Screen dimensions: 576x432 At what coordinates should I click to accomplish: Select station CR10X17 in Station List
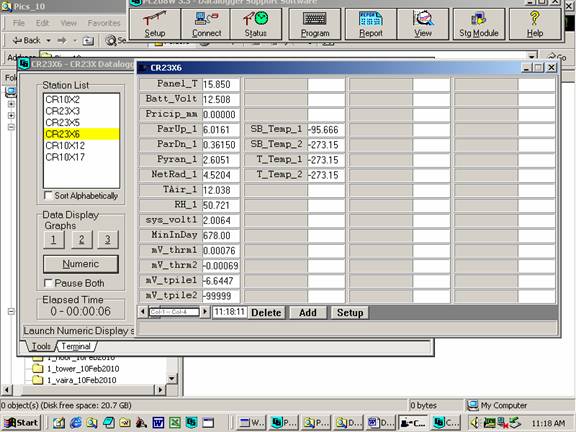(82, 157)
